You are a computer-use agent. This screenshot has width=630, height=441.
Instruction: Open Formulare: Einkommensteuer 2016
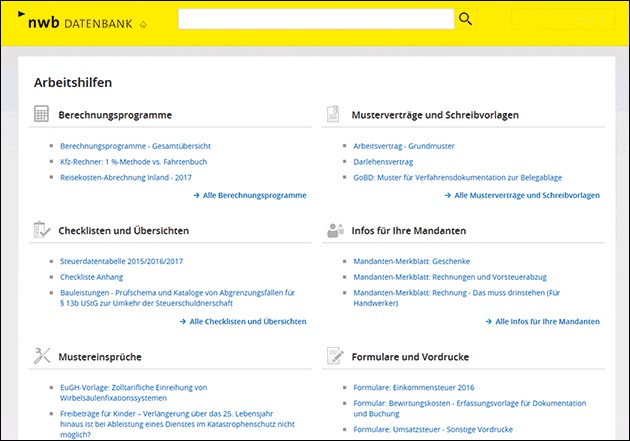pyautogui.click(x=414, y=386)
